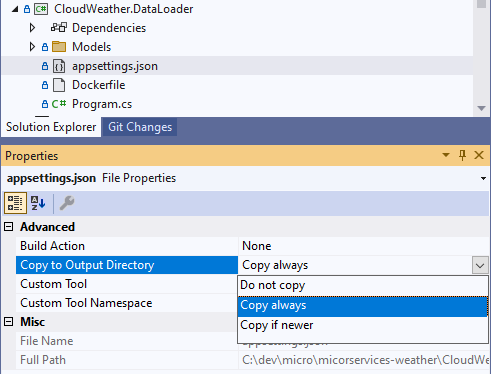Screen dimensions: 491x374
Task: Click the Full Path value text
Action: click(x=365, y=360)
